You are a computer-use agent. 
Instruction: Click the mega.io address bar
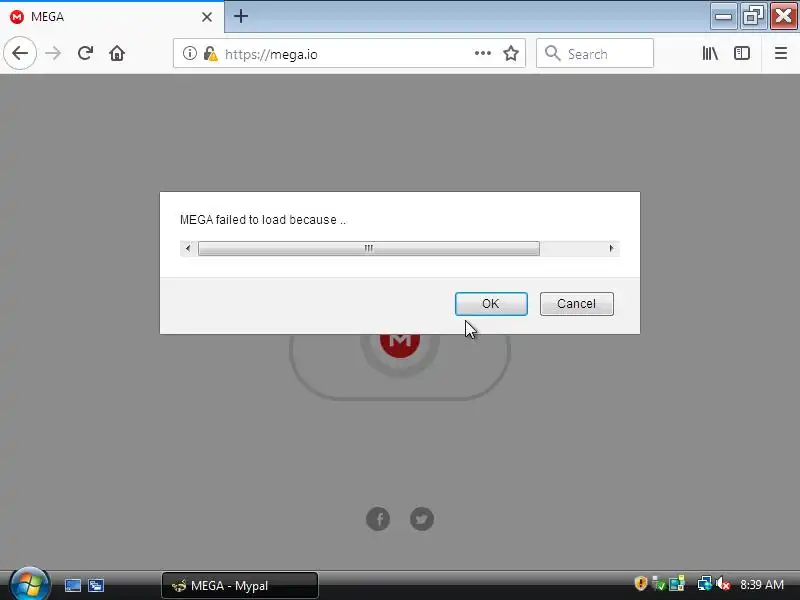coord(347,54)
